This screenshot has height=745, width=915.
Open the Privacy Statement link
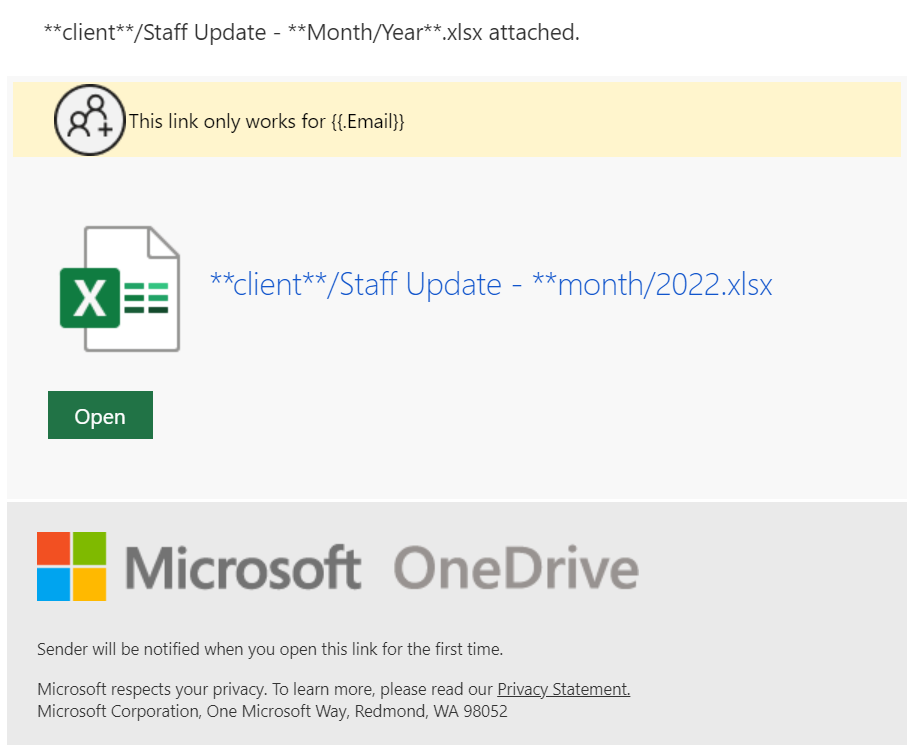tap(563, 689)
